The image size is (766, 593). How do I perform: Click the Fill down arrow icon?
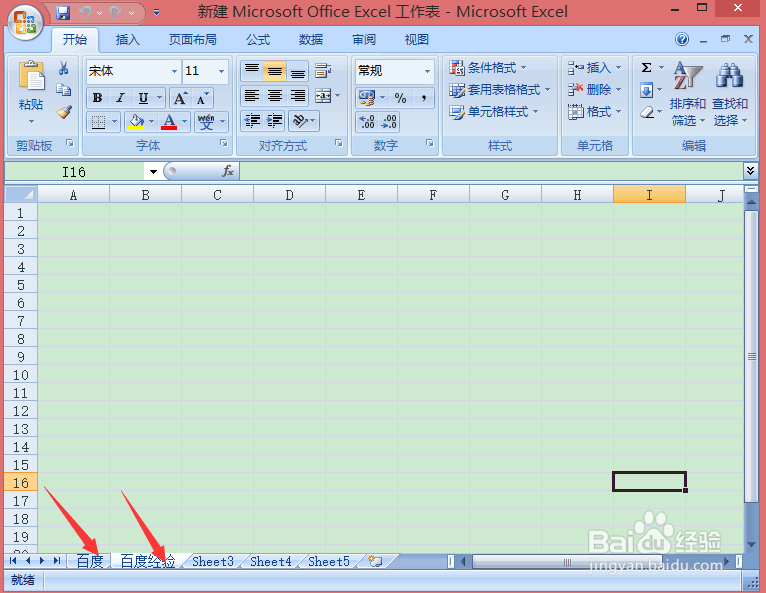646,90
